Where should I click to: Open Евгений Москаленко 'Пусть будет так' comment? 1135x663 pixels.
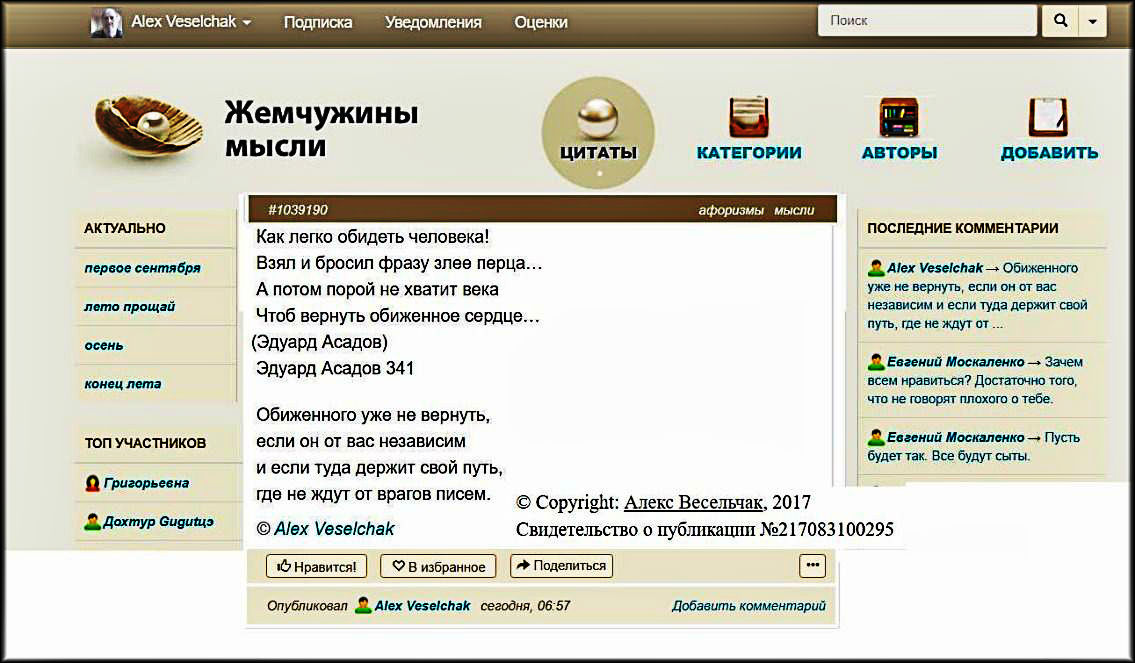click(x=955, y=437)
